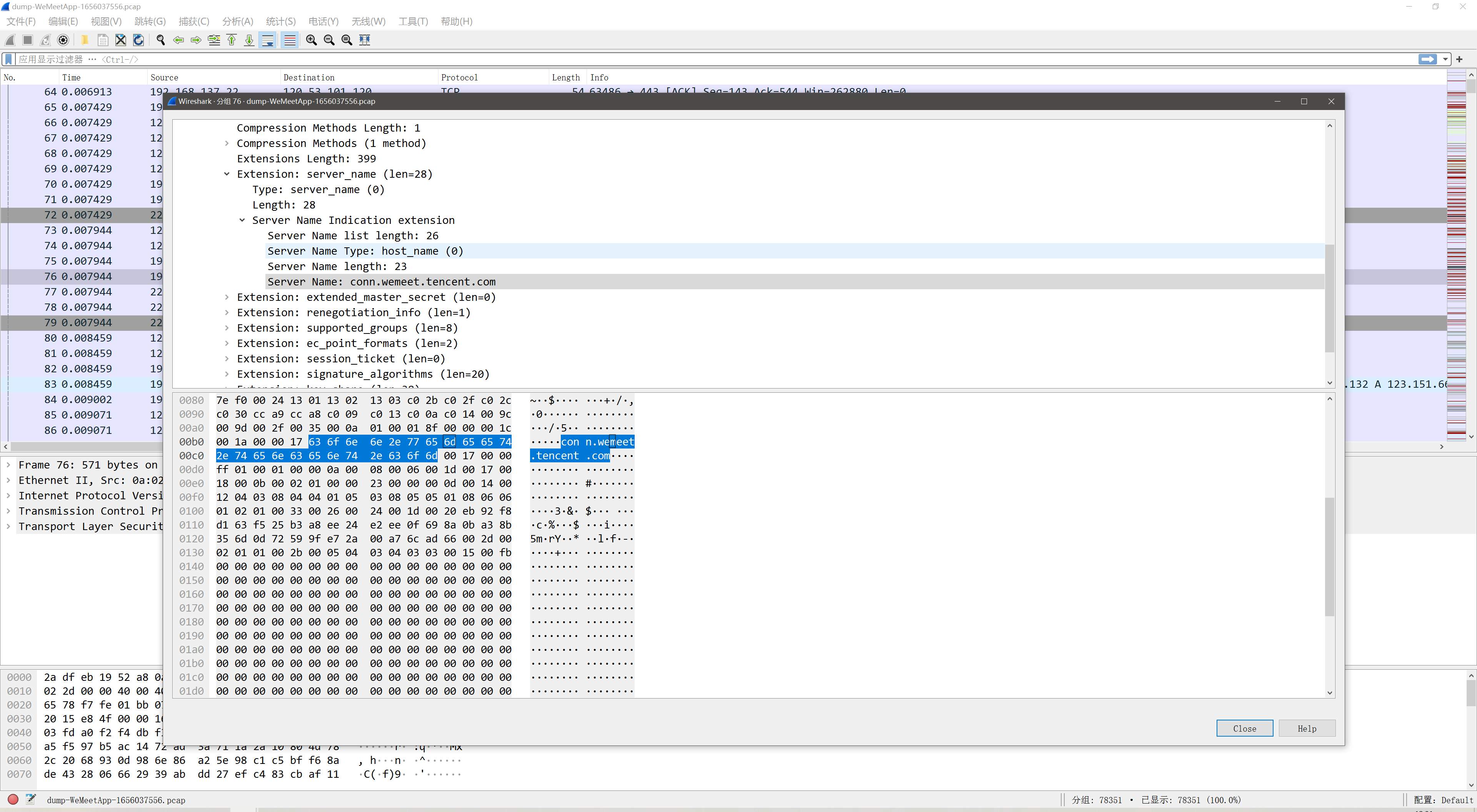Click the display filter bookmark icon
The image size is (1477, 812).
tap(8, 59)
